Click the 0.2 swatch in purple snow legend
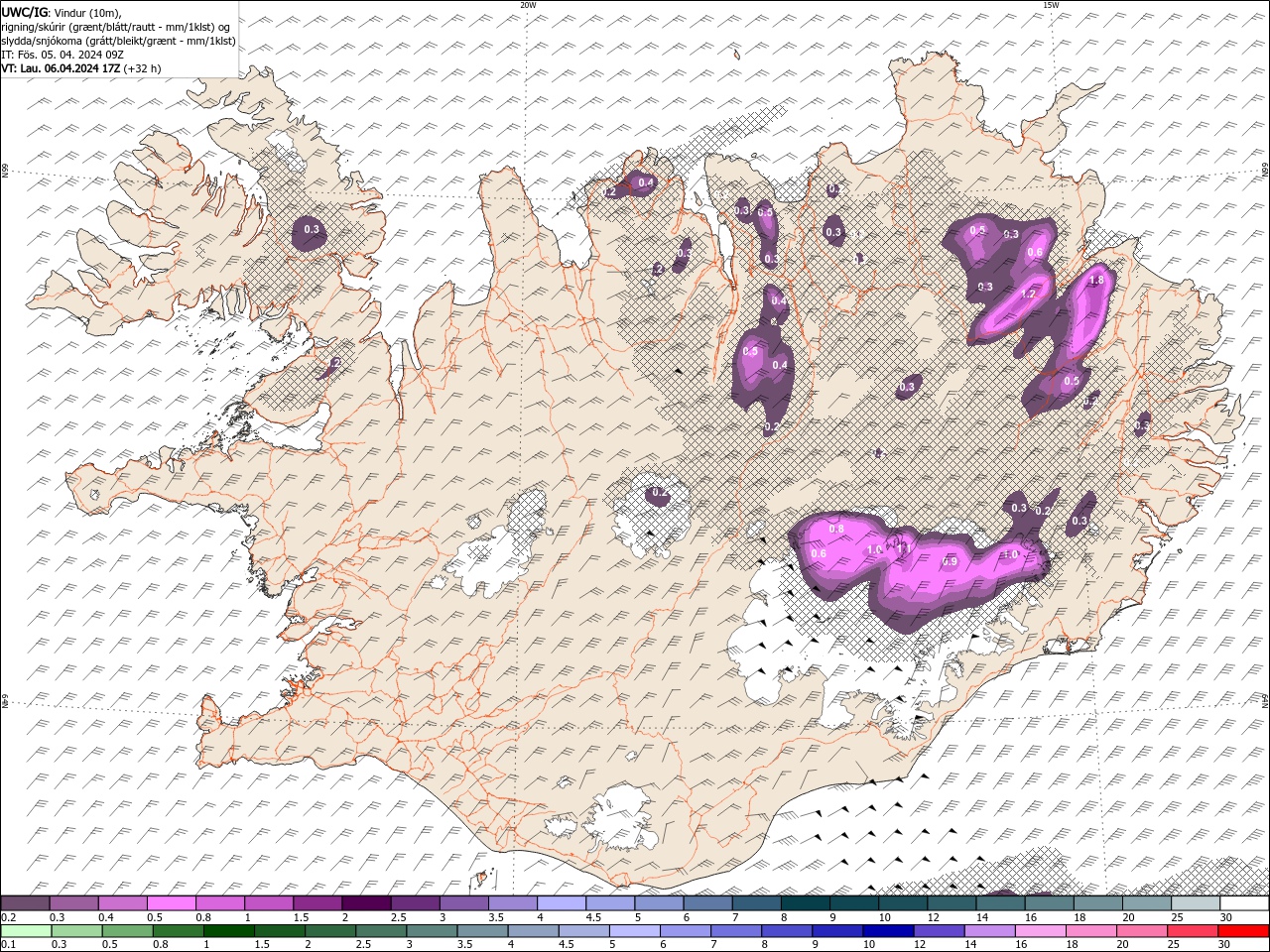 tap(25, 902)
